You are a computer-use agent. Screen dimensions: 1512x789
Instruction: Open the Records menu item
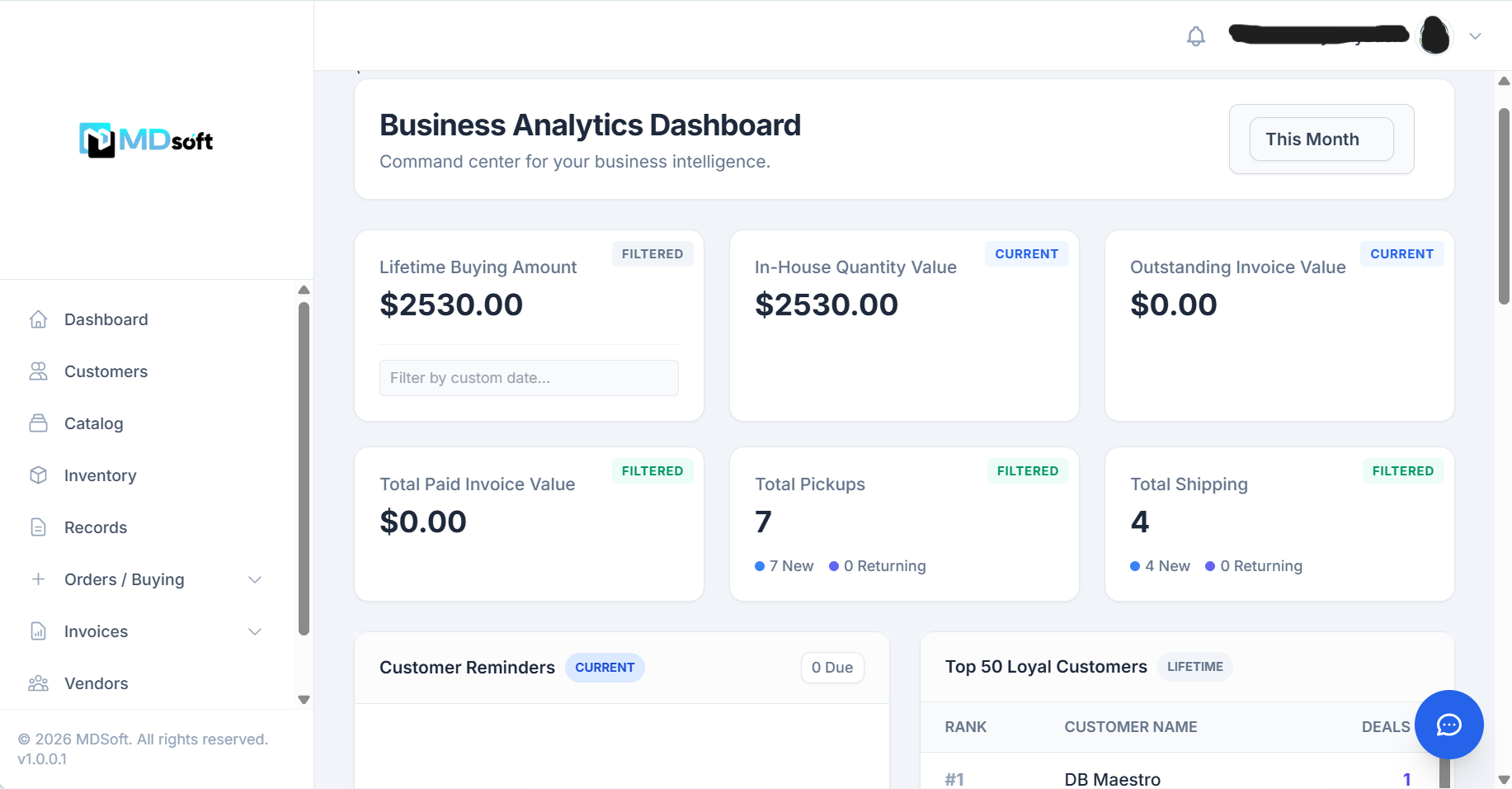click(96, 527)
